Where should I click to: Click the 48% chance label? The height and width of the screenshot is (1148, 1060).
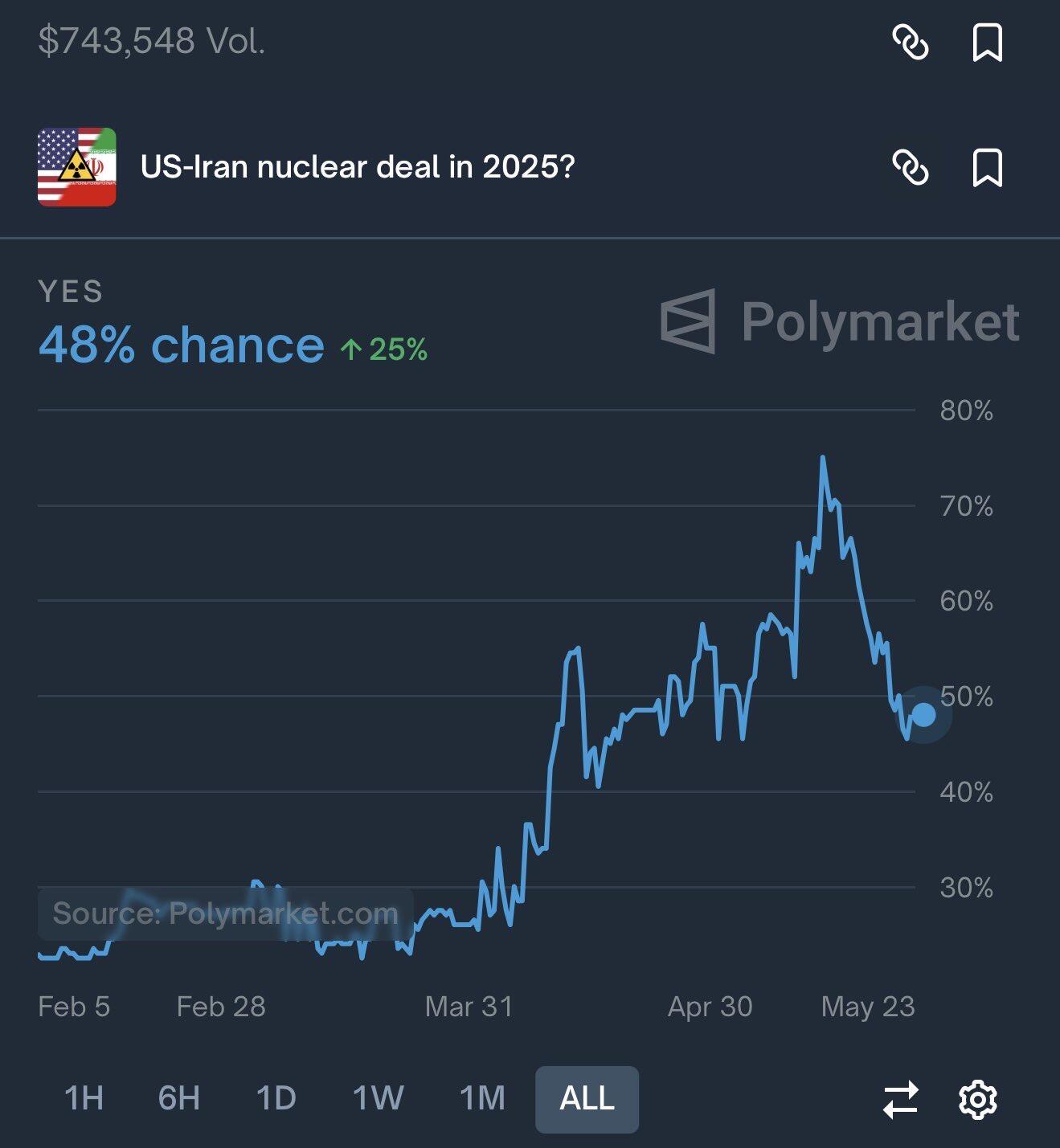(x=181, y=345)
